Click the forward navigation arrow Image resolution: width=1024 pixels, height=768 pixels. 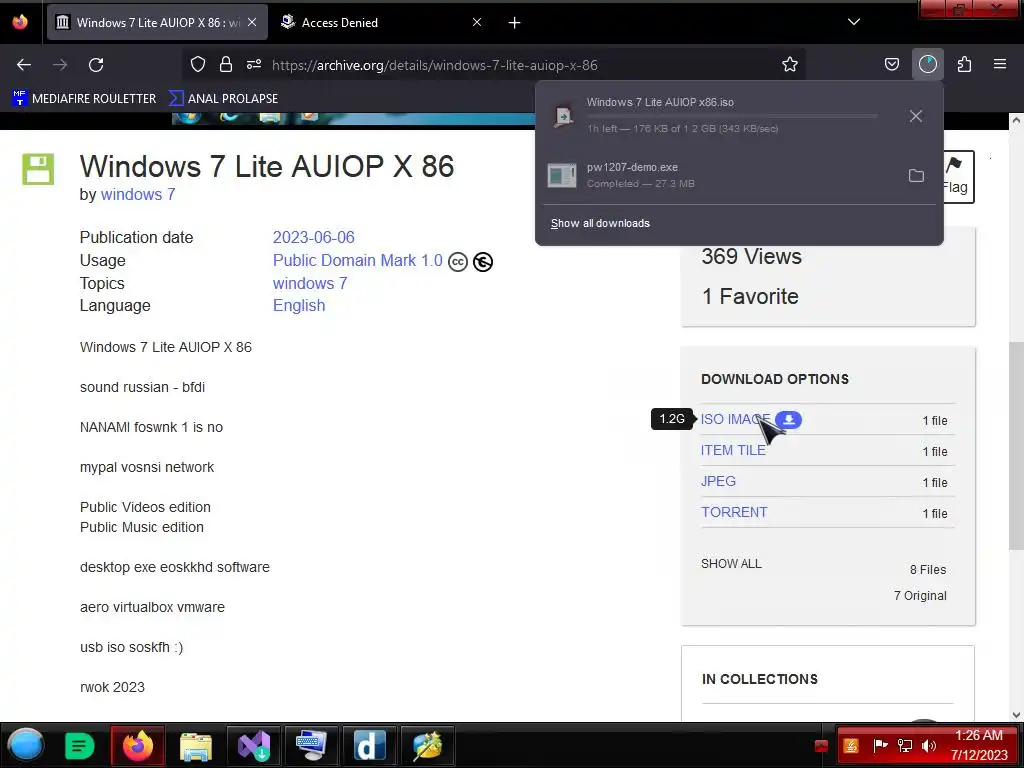tap(60, 65)
